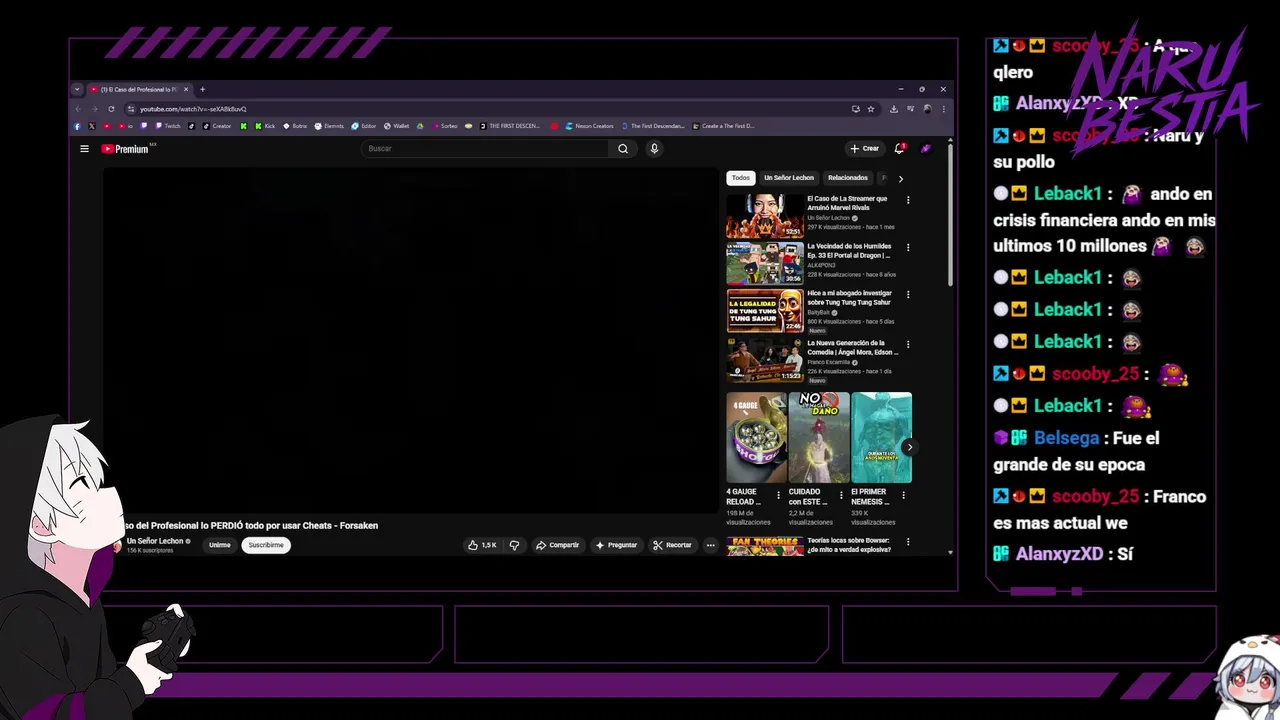
Task: Click Un Señor Lechon under Marvel Rivals video
Action: pyautogui.click(x=828, y=218)
